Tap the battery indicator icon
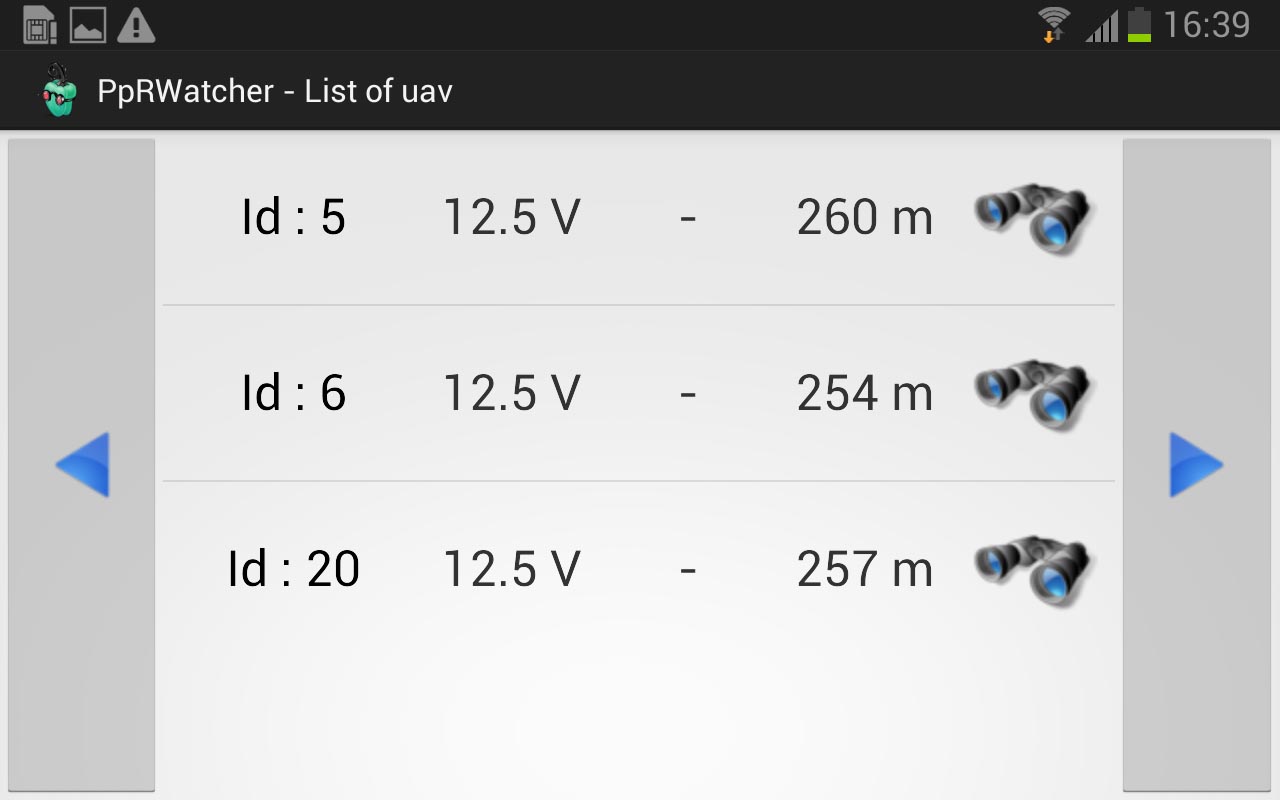Viewport: 1280px width, 800px height. pyautogui.click(x=1139, y=25)
